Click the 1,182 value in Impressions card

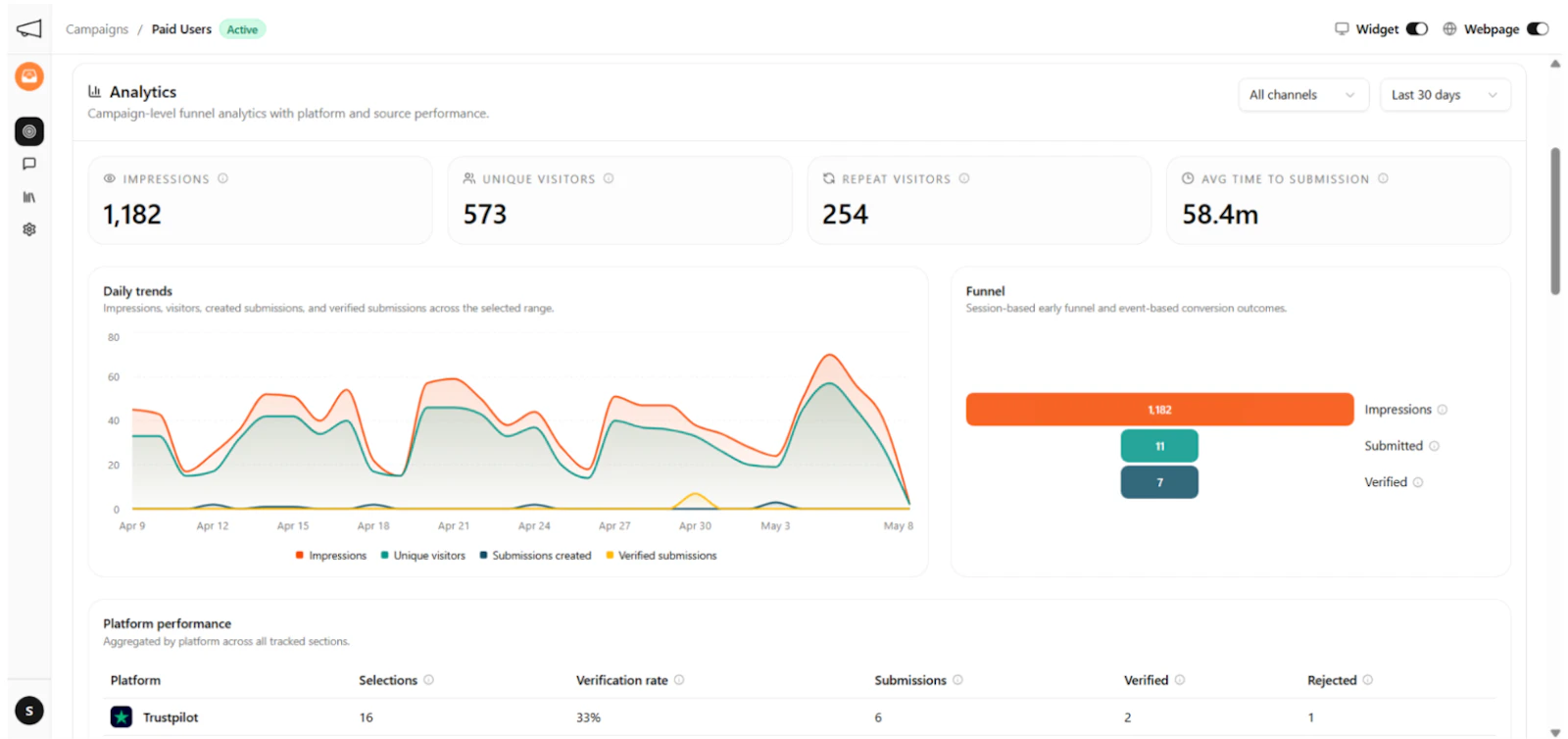click(x=132, y=215)
